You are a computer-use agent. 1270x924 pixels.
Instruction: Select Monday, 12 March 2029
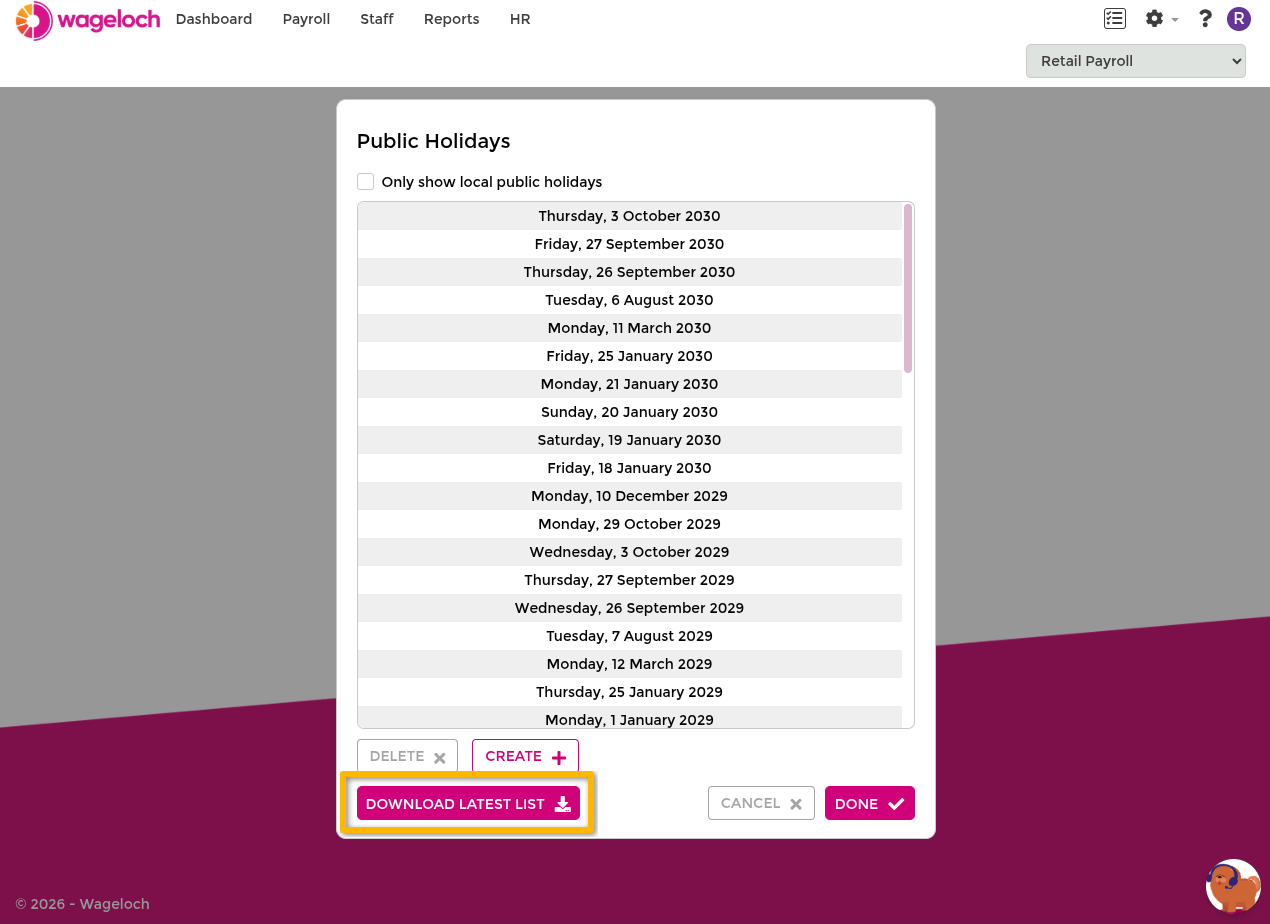coord(630,664)
